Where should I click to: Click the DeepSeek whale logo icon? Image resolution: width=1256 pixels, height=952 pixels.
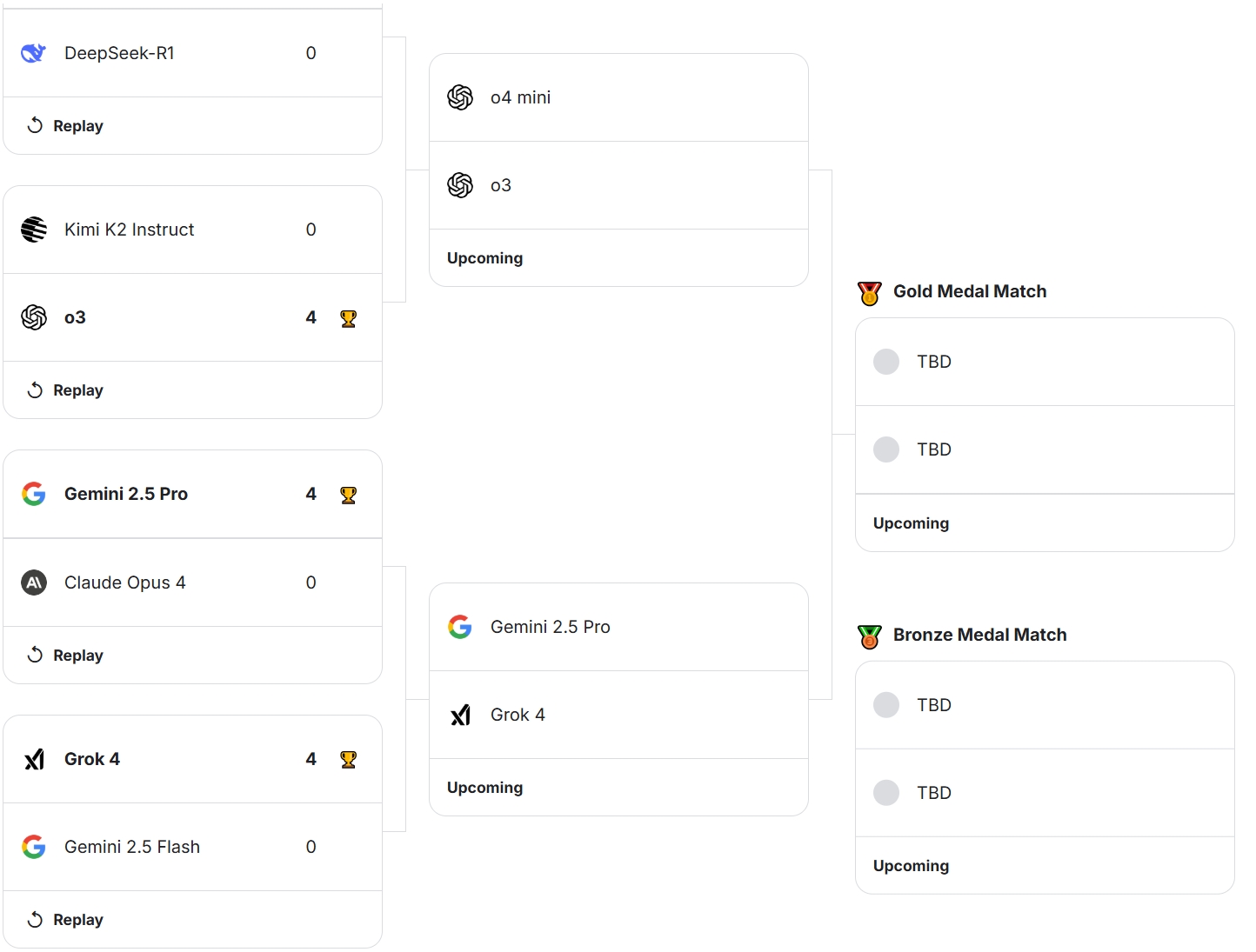pyautogui.click(x=33, y=53)
